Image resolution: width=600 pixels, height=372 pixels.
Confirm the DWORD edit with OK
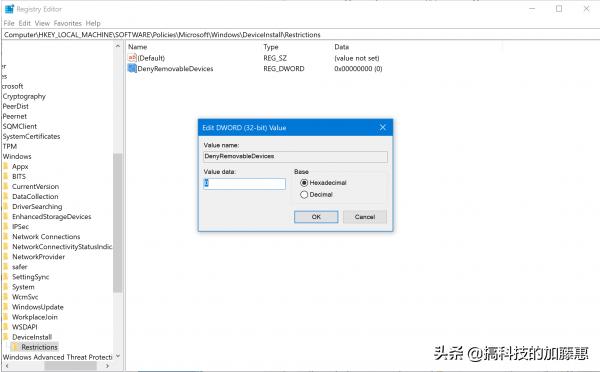316,217
